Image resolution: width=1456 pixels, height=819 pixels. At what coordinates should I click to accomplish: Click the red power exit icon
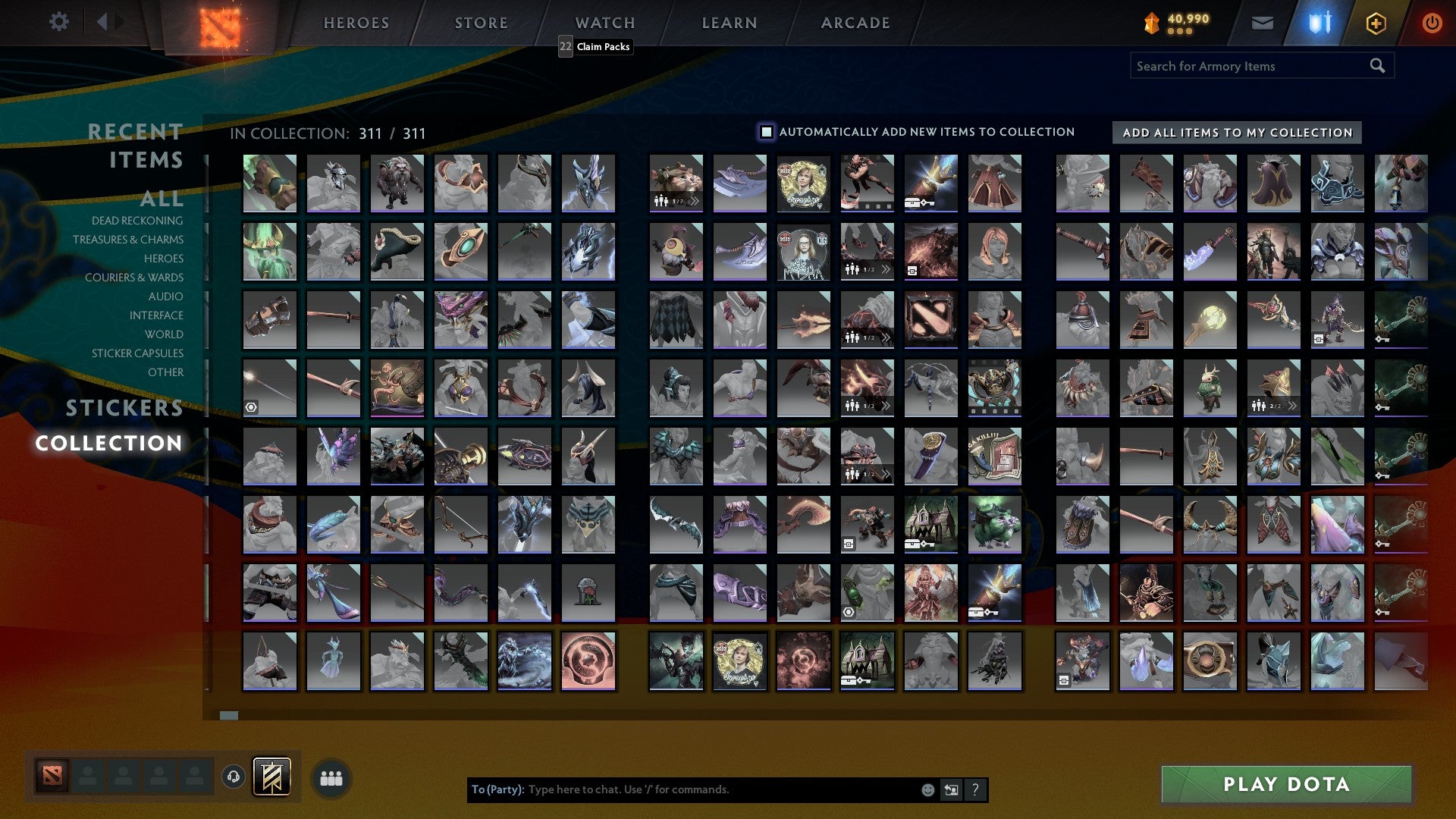click(x=1432, y=23)
